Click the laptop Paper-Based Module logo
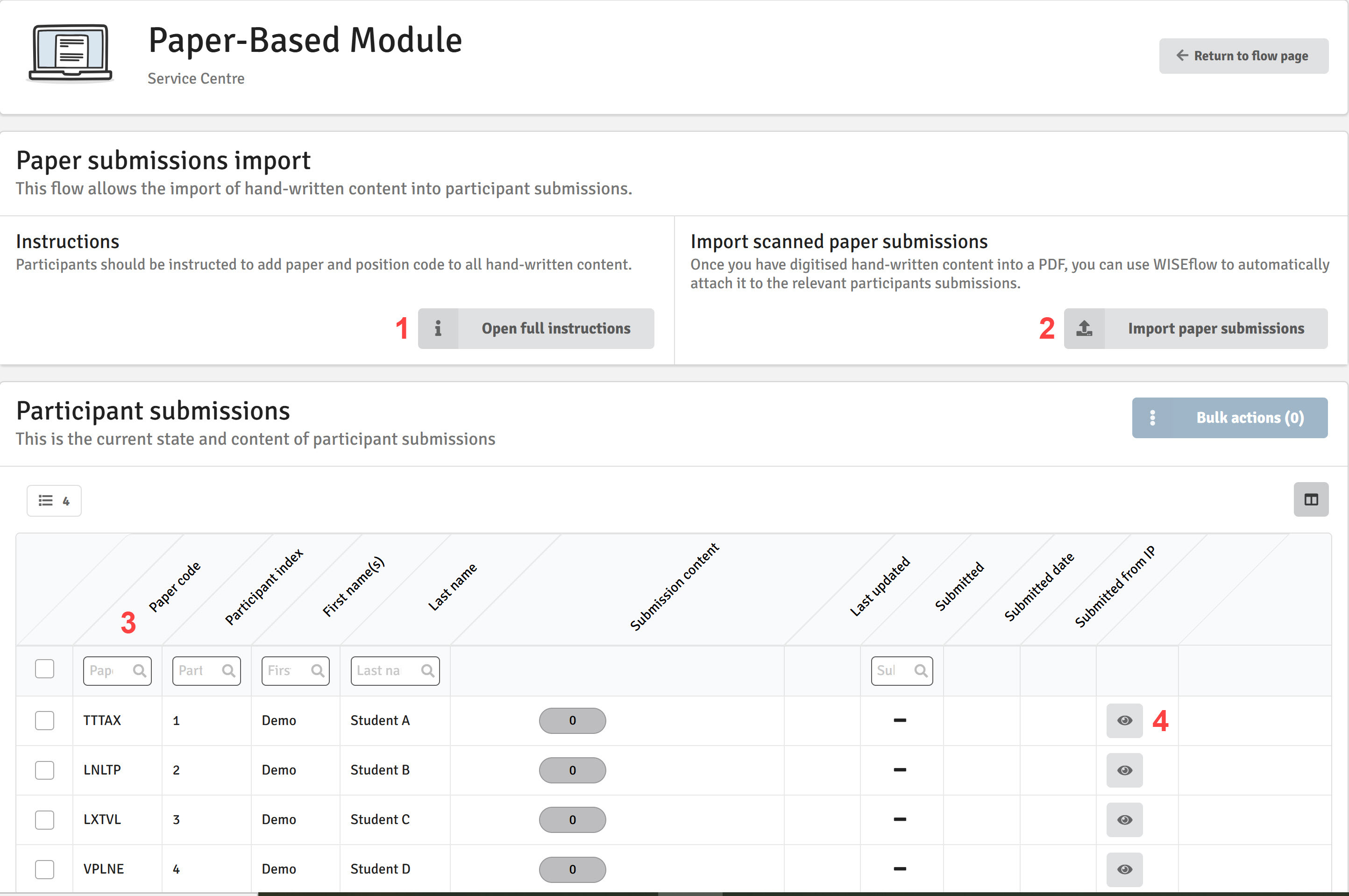This screenshot has width=1349, height=896. pyautogui.click(x=70, y=53)
